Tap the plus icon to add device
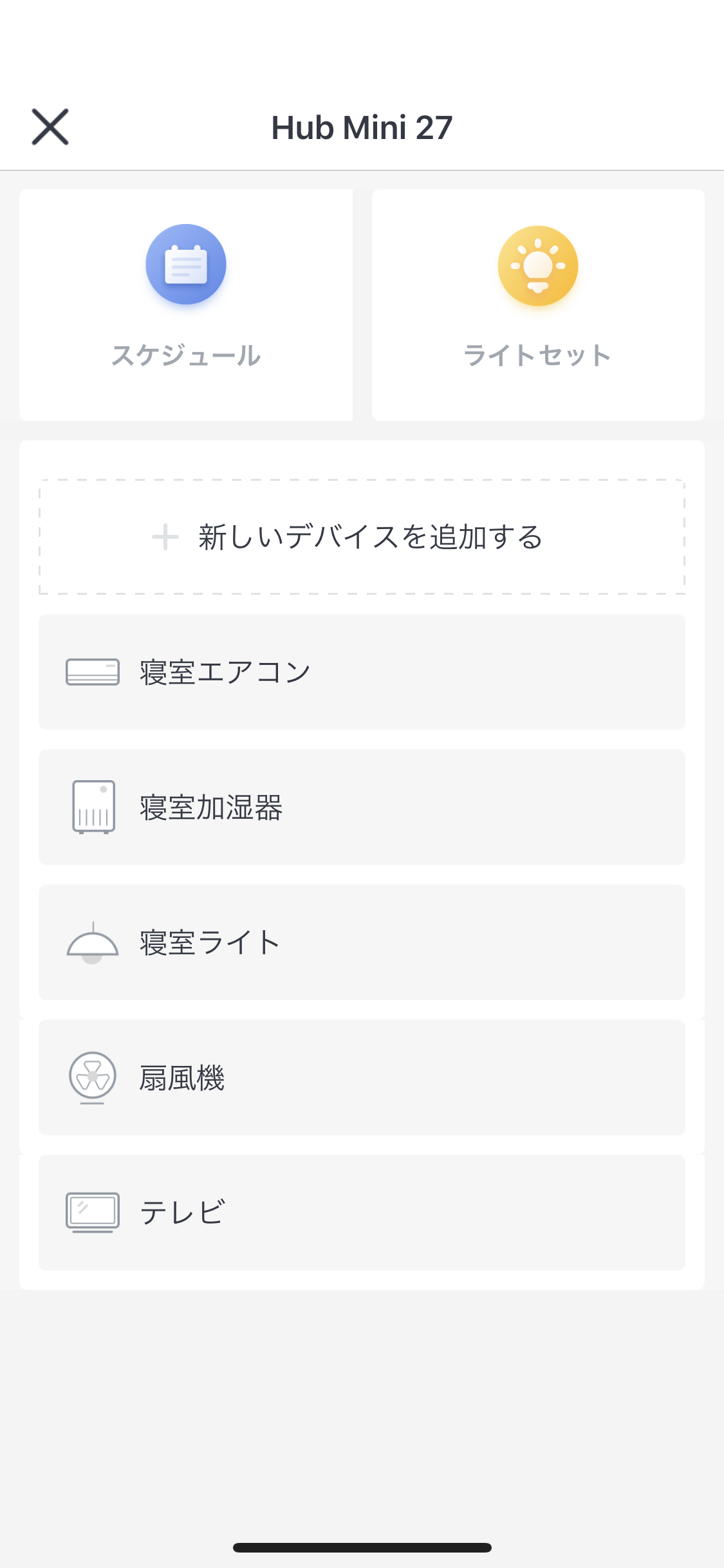Viewport: 724px width, 1568px height. tap(165, 537)
